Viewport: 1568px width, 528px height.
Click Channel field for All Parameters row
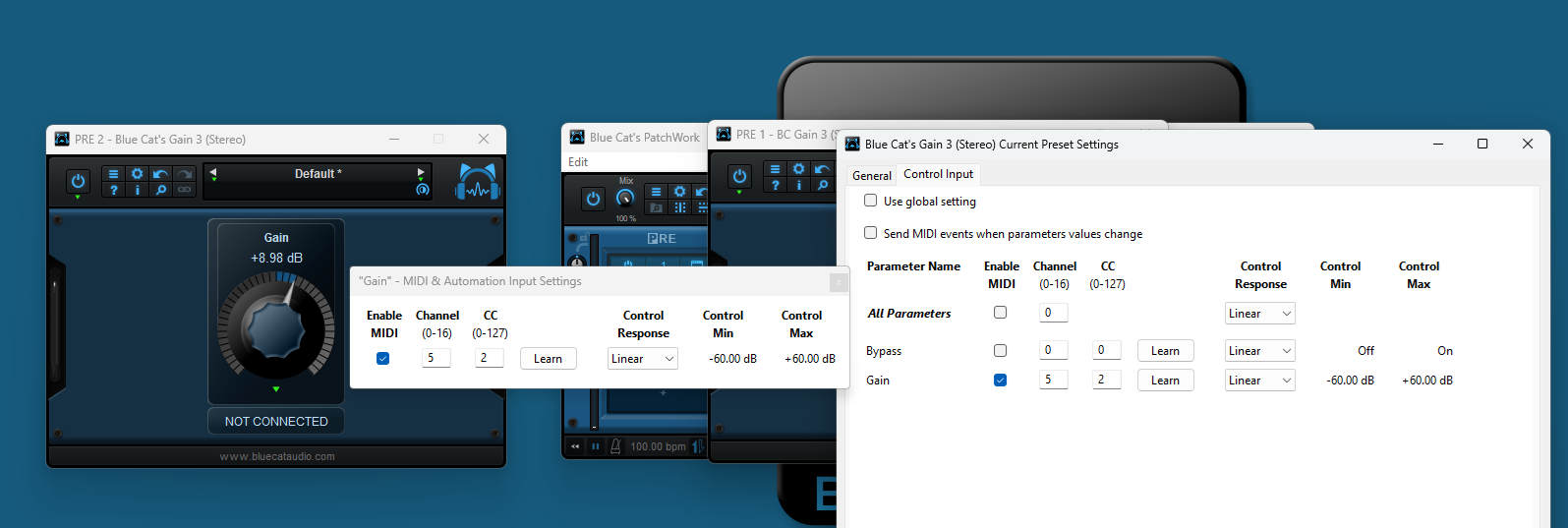pyautogui.click(x=1054, y=313)
